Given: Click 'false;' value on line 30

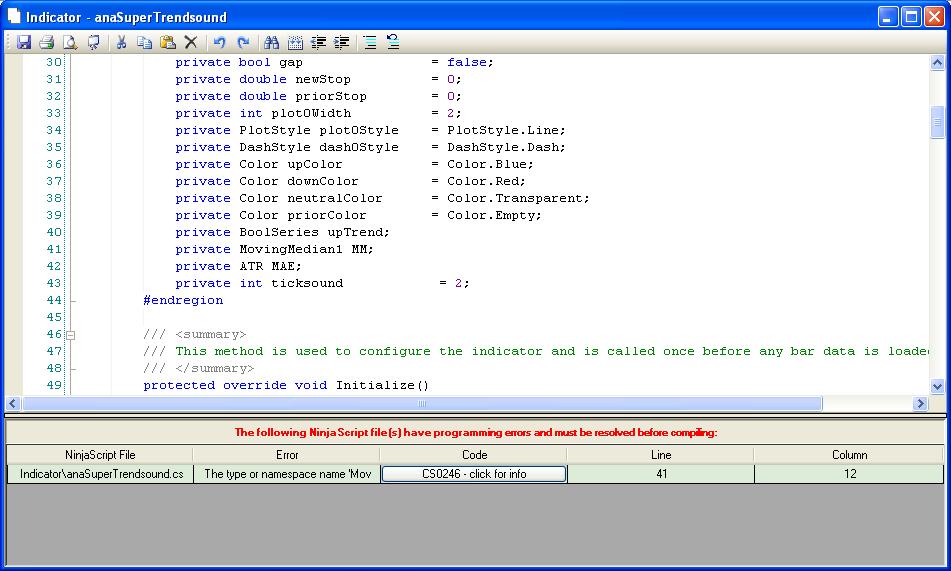Looking at the screenshot, I should [470, 63].
